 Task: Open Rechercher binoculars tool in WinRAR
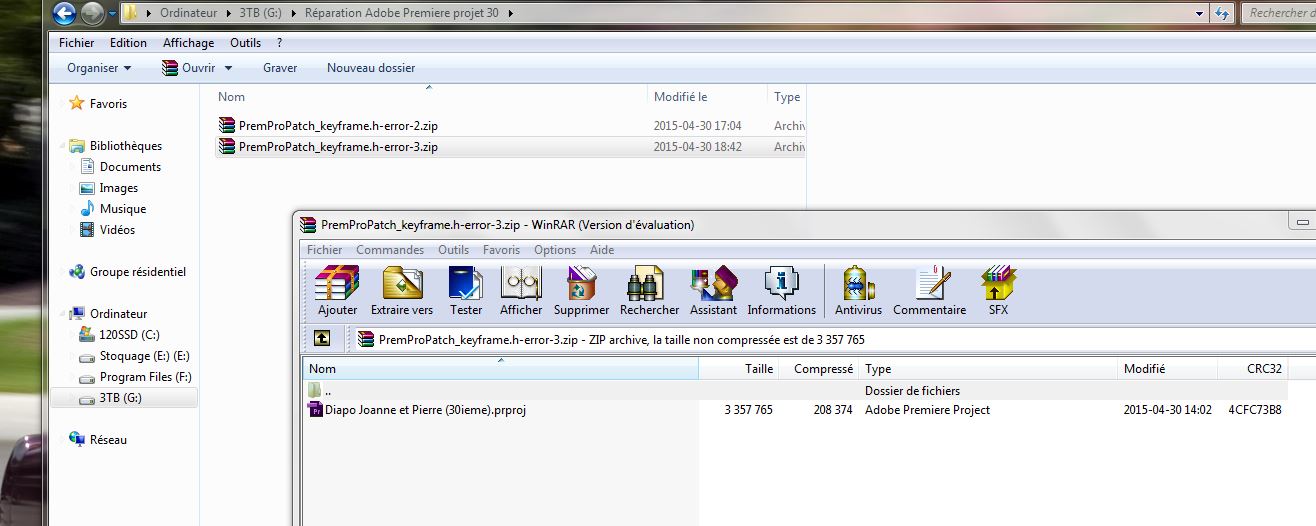click(x=649, y=291)
